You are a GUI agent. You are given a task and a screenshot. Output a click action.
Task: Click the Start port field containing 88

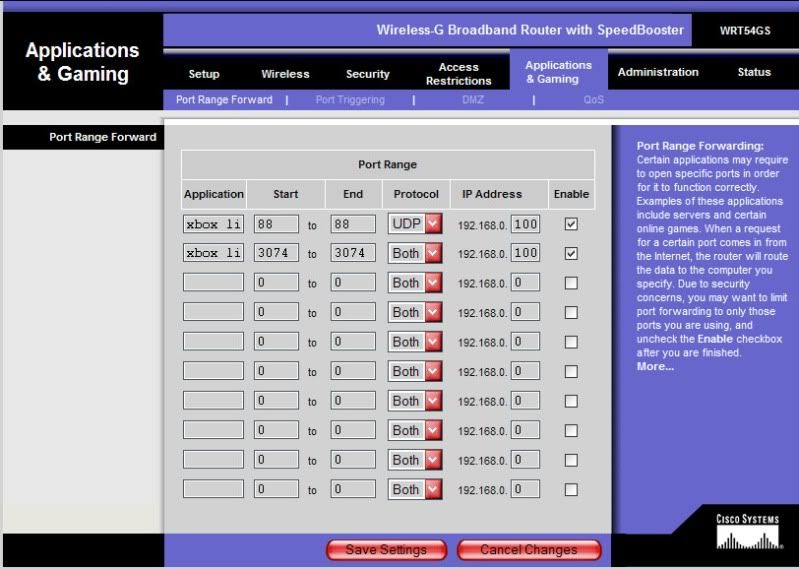point(275,224)
